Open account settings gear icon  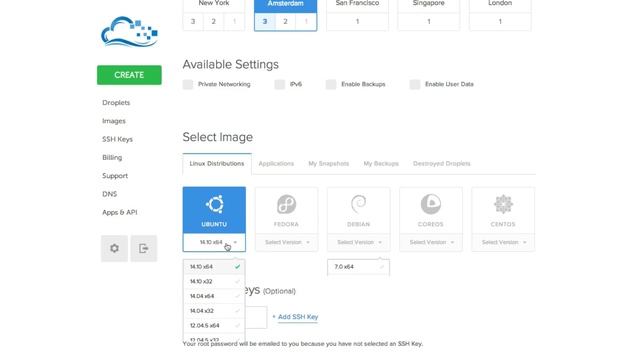coord(114,248)
